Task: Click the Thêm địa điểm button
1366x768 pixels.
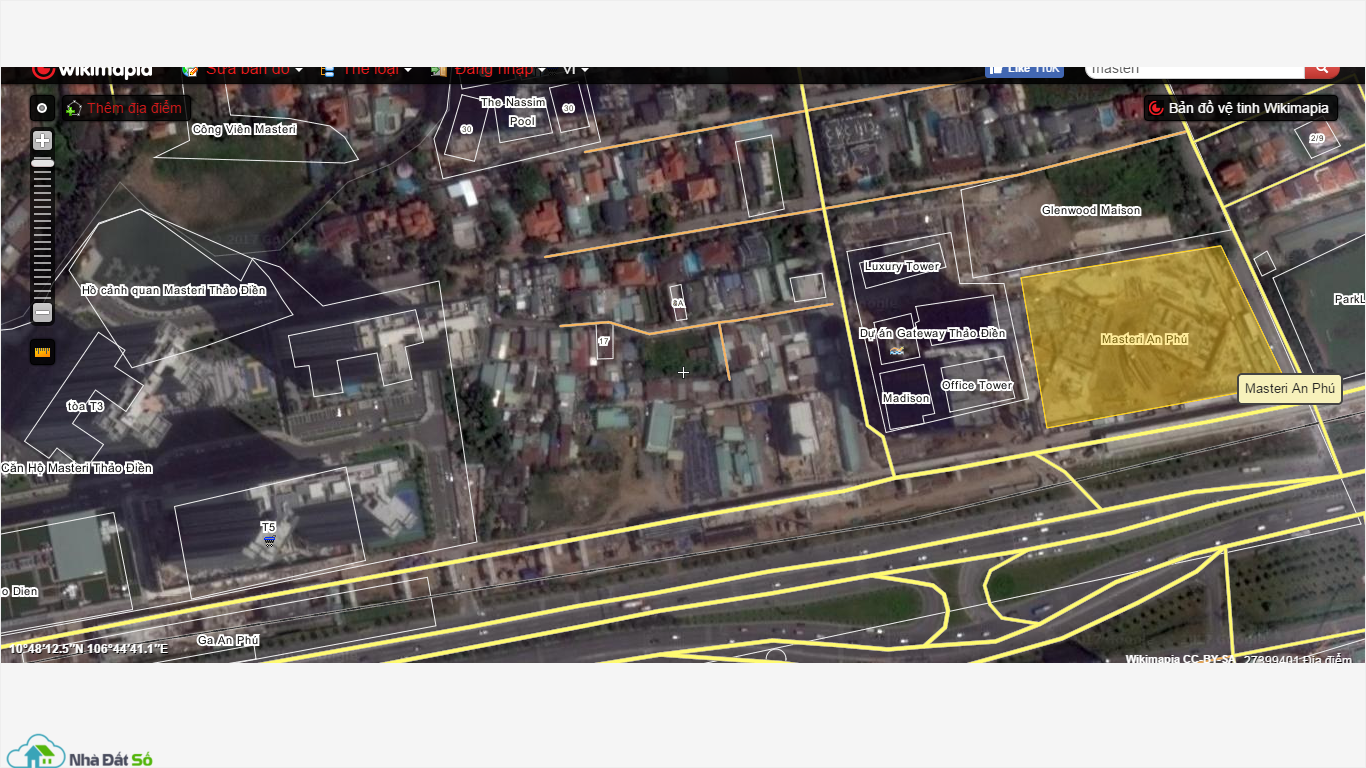Action: coord(125,108)
